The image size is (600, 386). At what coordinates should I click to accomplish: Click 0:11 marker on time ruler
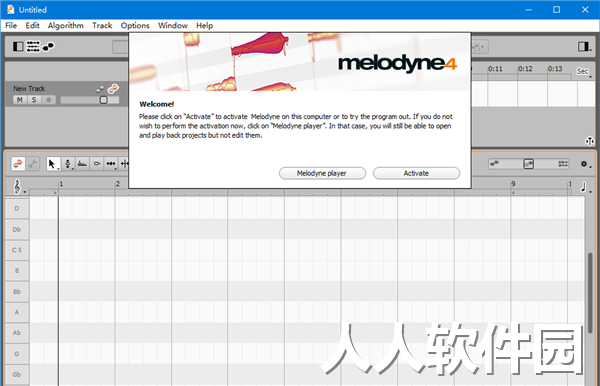tap(495, 69)
